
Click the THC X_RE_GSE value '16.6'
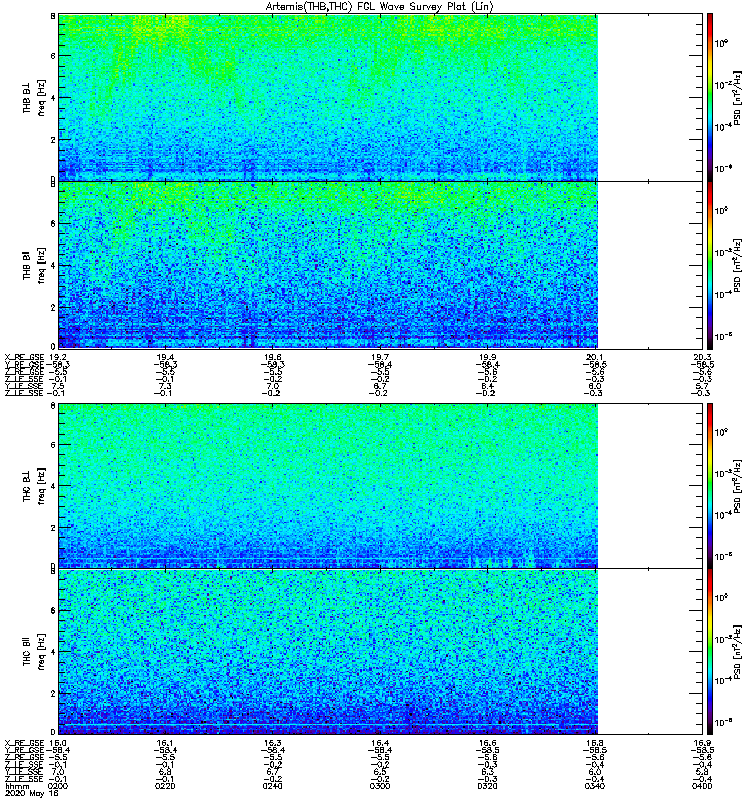488,743
